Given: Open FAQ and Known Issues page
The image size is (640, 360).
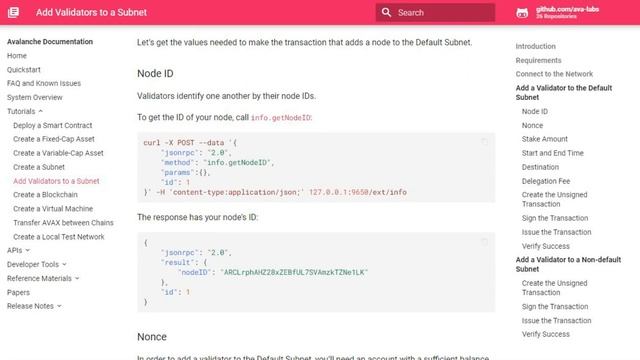Looking at the screenshot, I should [x=44, y=83].
